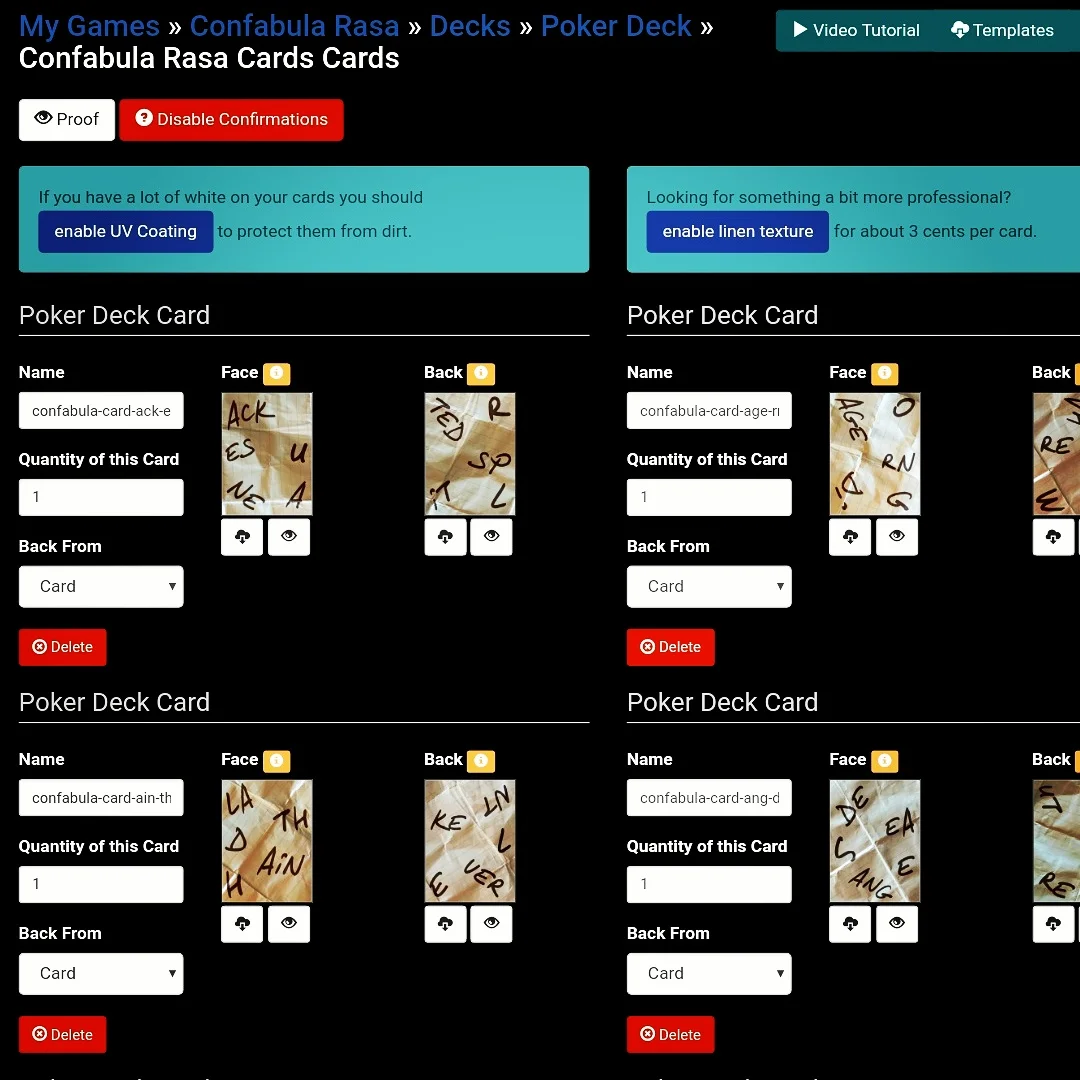Click Disable Confirmations button
Viewport: 1080px width, 1080px height.
point(231,120)
